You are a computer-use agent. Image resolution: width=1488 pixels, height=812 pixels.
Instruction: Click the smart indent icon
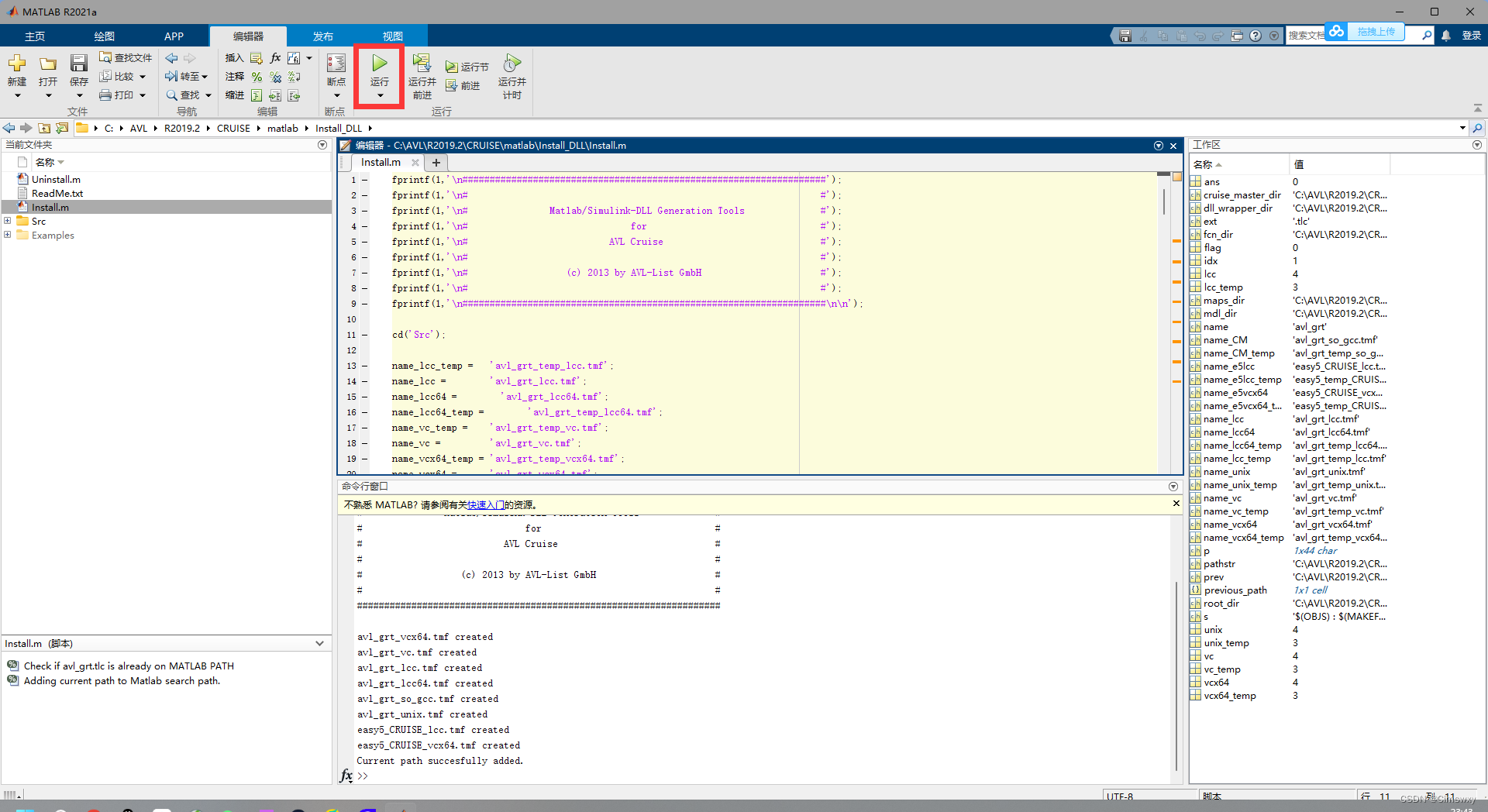point(257,95)
